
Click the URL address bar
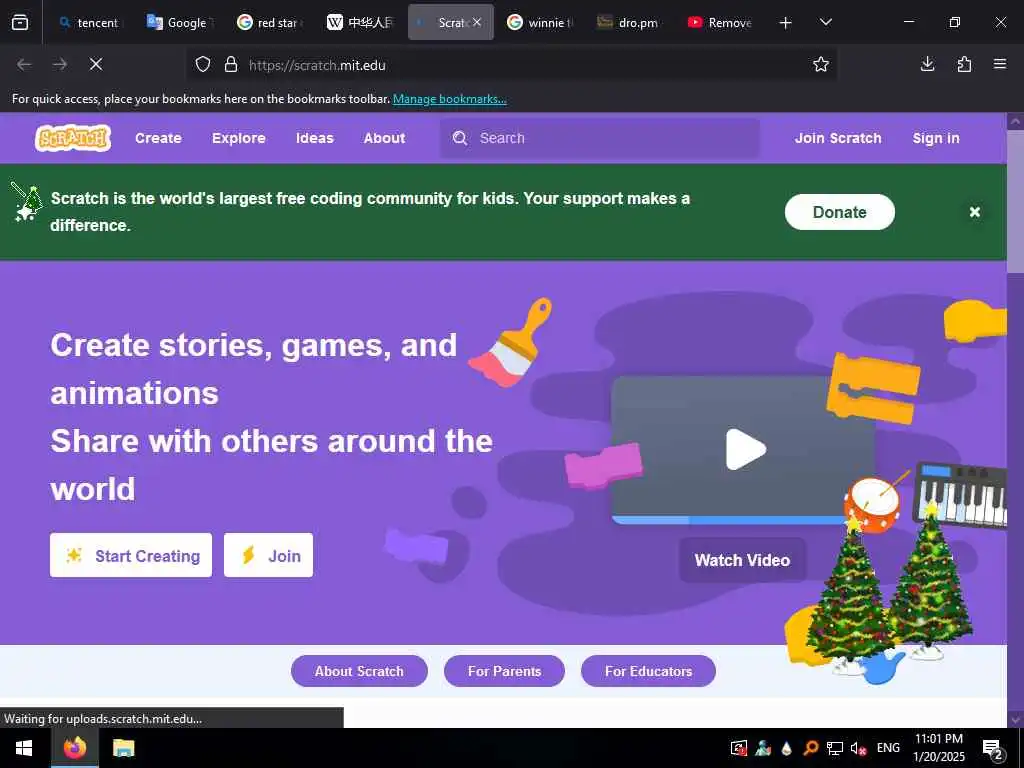(x=513, y=65)
